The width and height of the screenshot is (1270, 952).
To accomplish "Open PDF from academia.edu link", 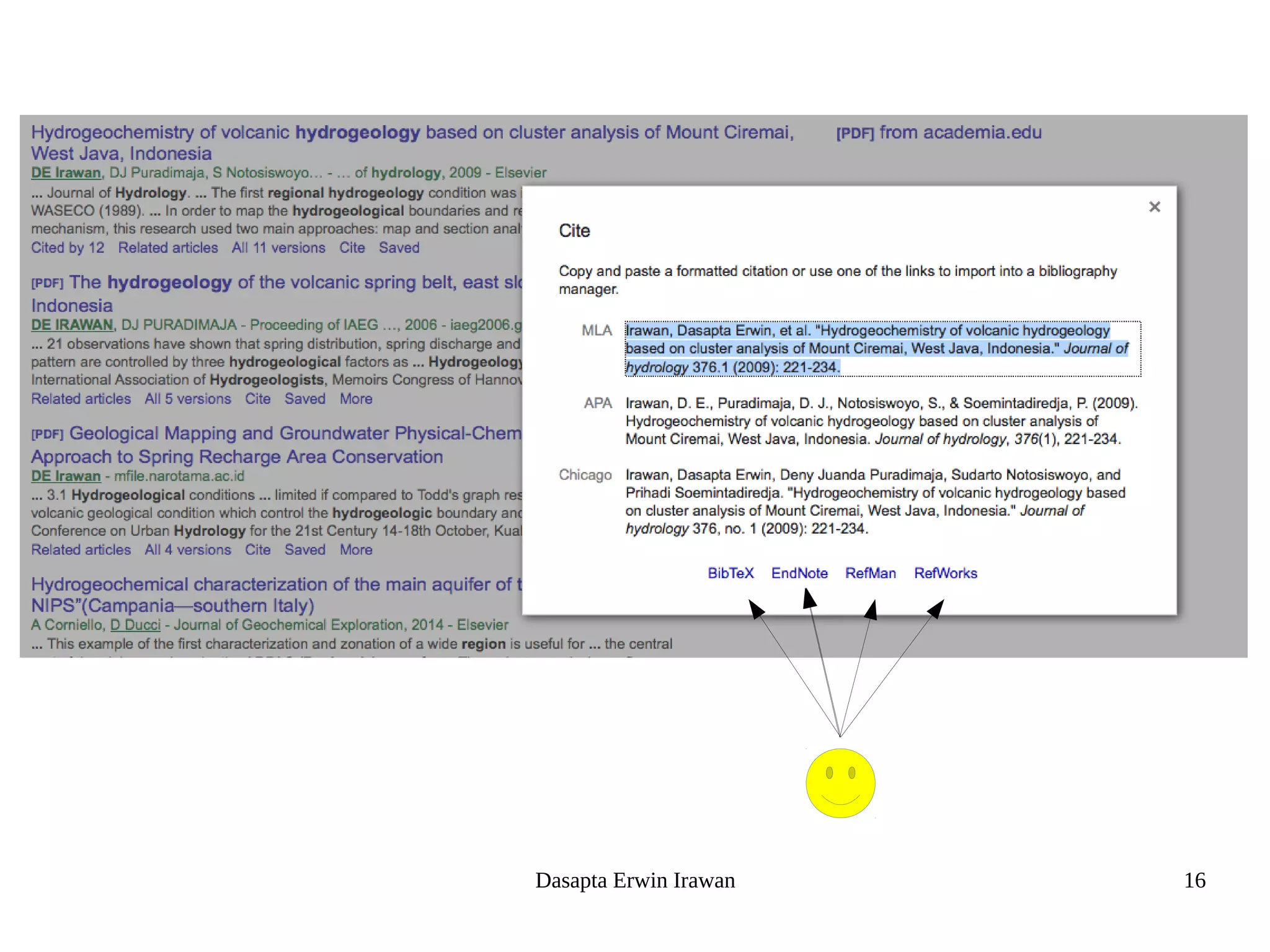I will pyautogui.click(x=938, y=133).
